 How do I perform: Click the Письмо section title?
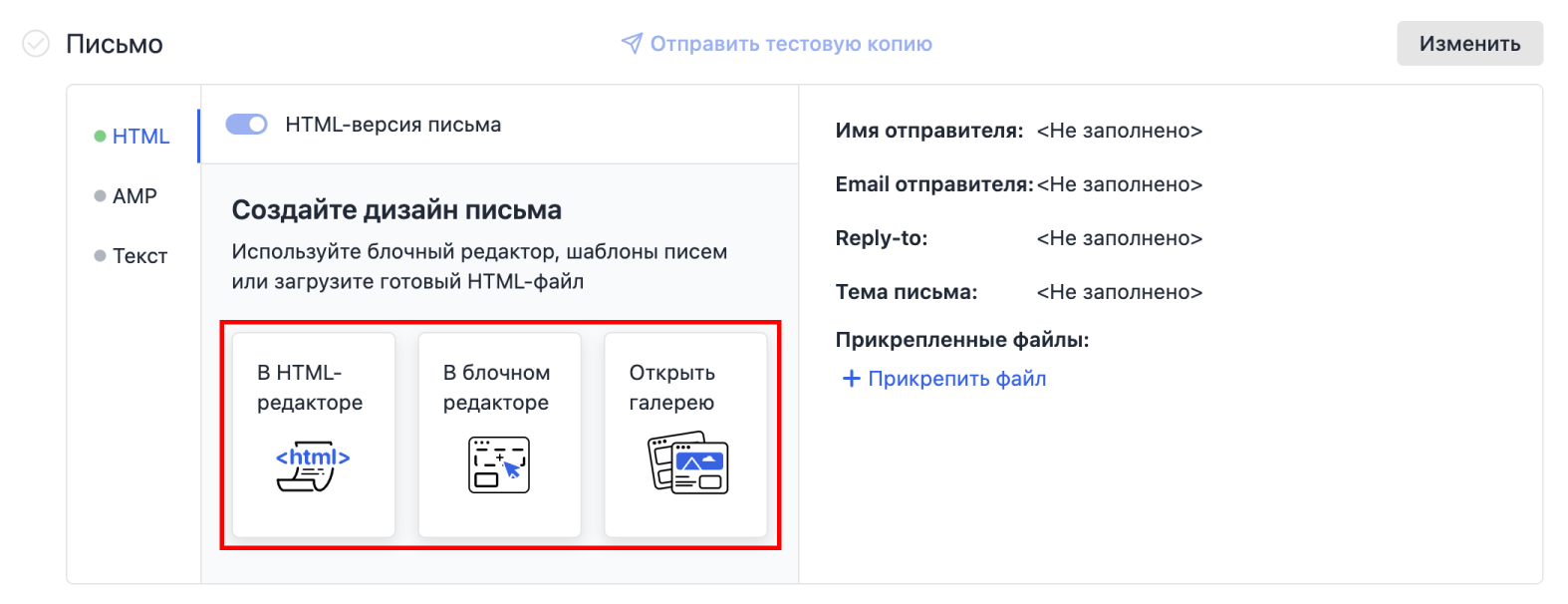point(115,44)
